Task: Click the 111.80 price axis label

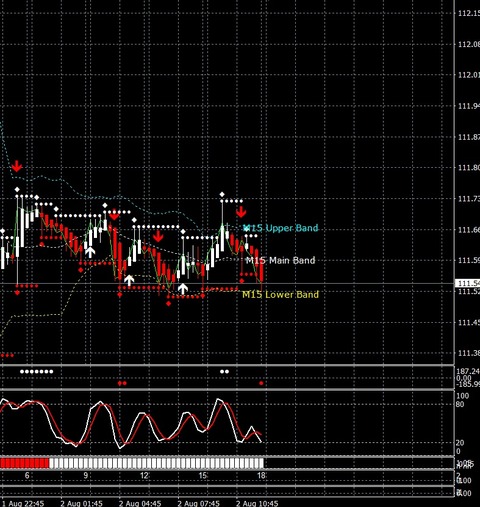Action: [x=469, y=167]
